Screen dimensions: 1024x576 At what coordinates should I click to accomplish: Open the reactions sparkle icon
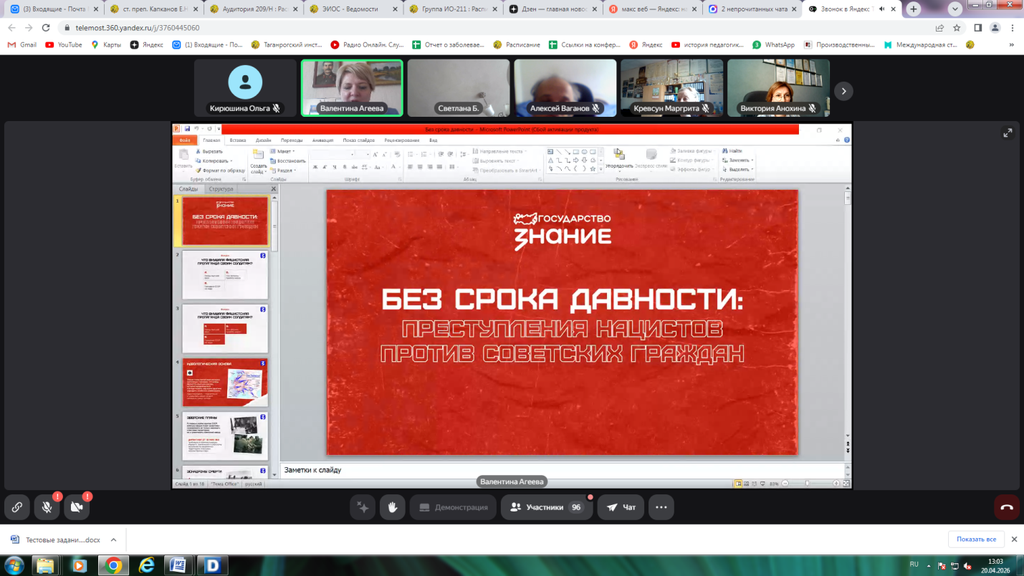(362, 507)
